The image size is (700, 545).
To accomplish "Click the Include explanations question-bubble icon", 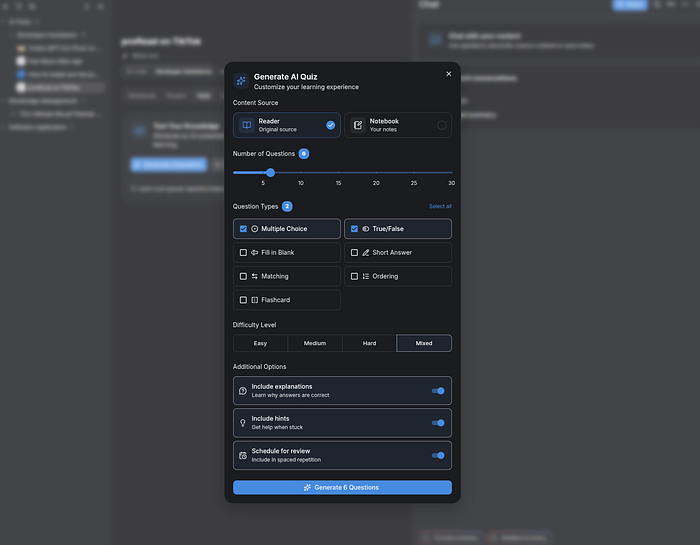I will coord(243,391).
